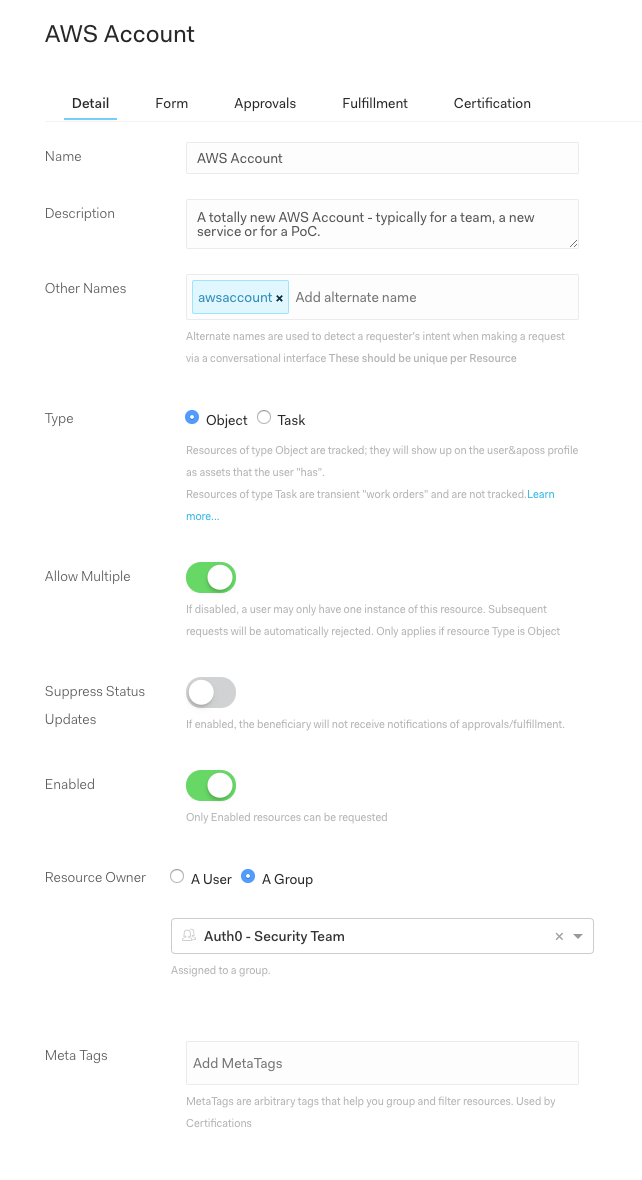Select the Task radio button
The height and width of the screenshot is (1180, 642).
pyautogui.click(x=263, y=419)
